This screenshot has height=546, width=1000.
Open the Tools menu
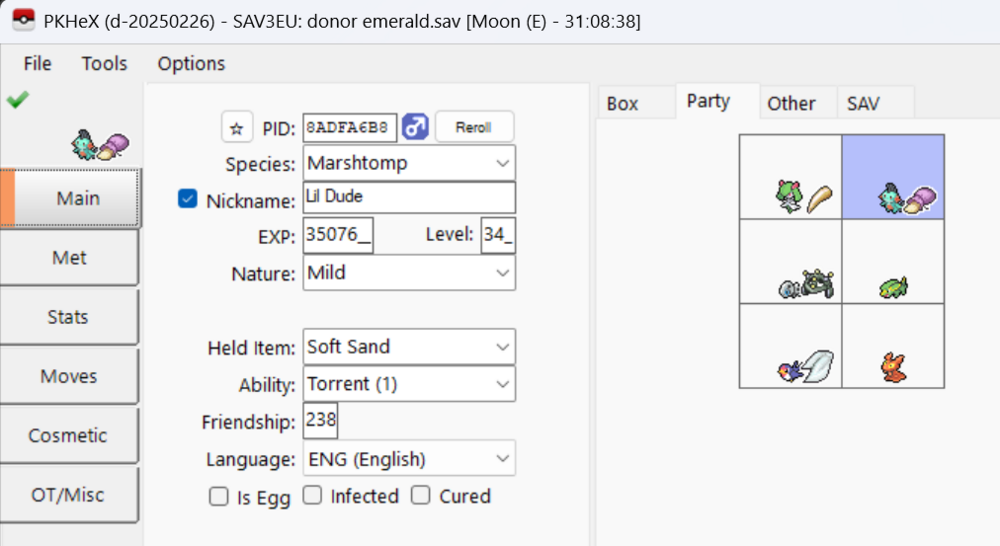104,63
